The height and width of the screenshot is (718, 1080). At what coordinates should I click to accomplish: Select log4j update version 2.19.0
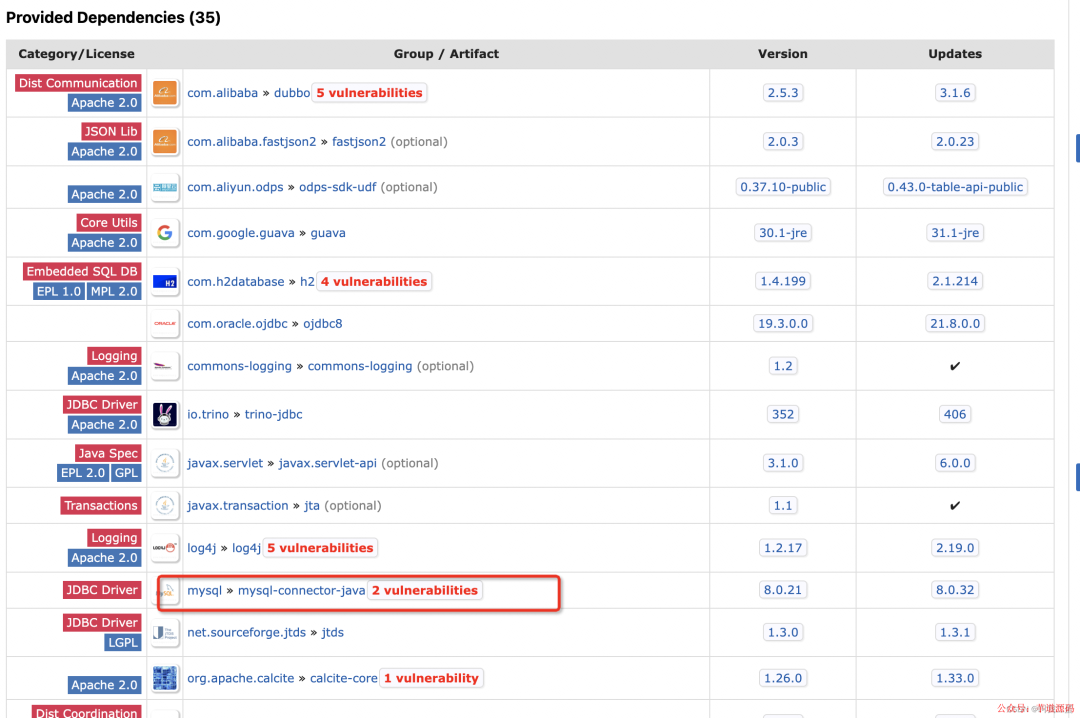(x=955, y=548)
